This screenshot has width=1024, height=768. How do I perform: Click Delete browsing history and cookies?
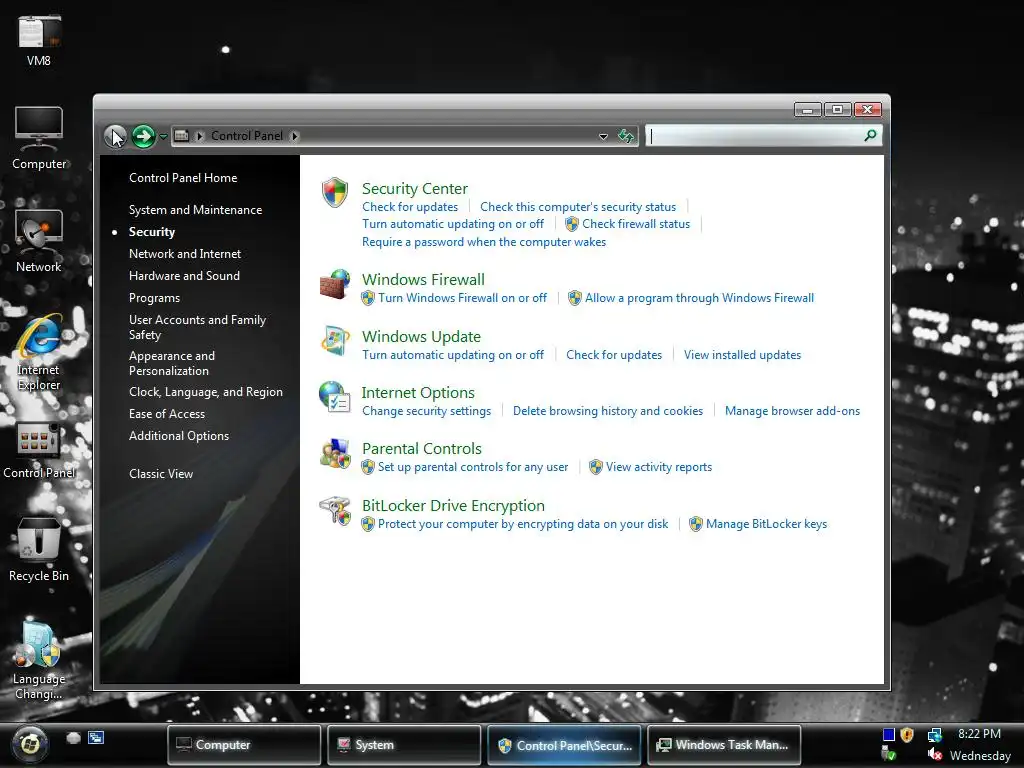pyautogui.click(x=608, y=411)
